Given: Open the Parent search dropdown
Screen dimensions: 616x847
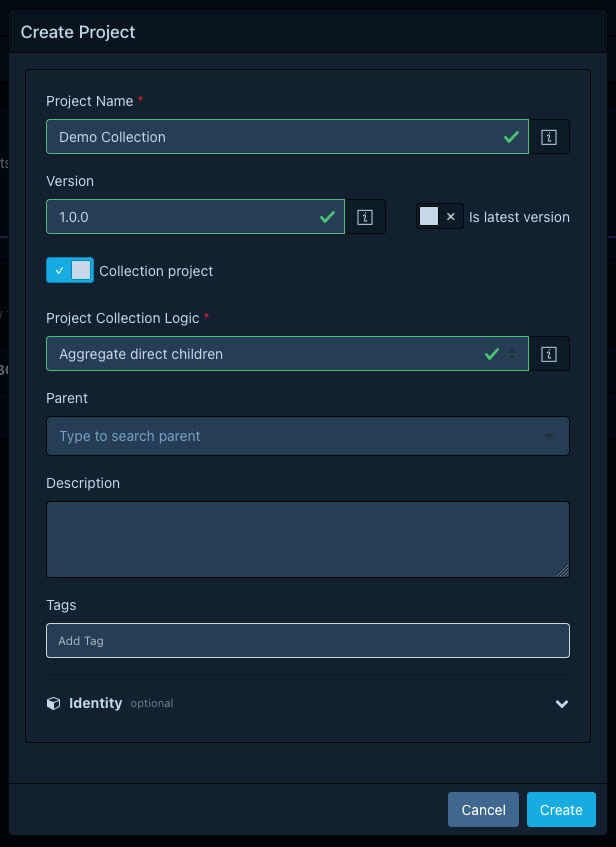Looking at the screenshot, I should [308, 436].
